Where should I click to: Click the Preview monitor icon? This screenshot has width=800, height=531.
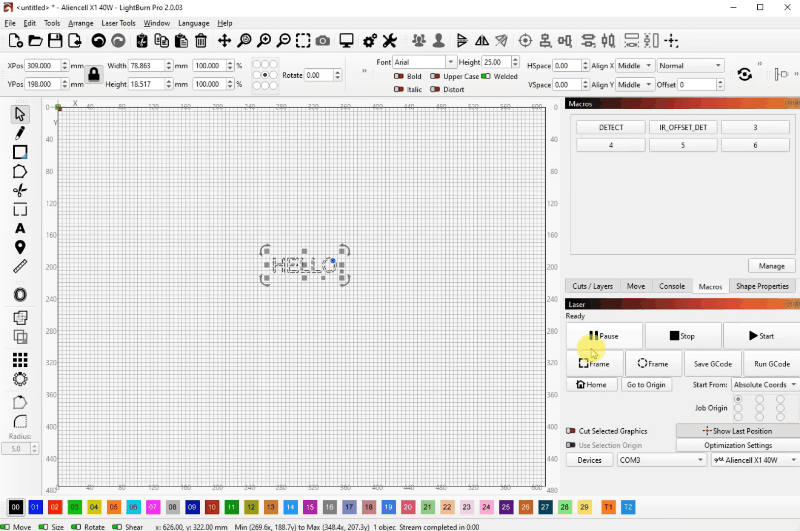(347, 41)
